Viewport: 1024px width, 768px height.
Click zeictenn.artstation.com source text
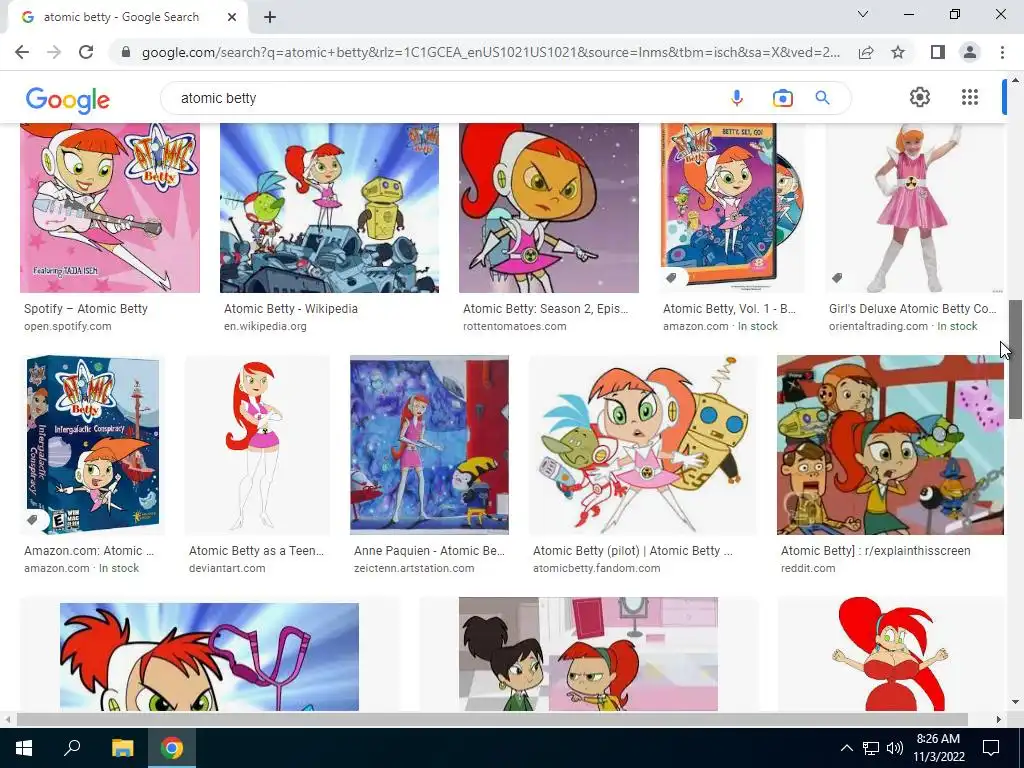(414, 568)
